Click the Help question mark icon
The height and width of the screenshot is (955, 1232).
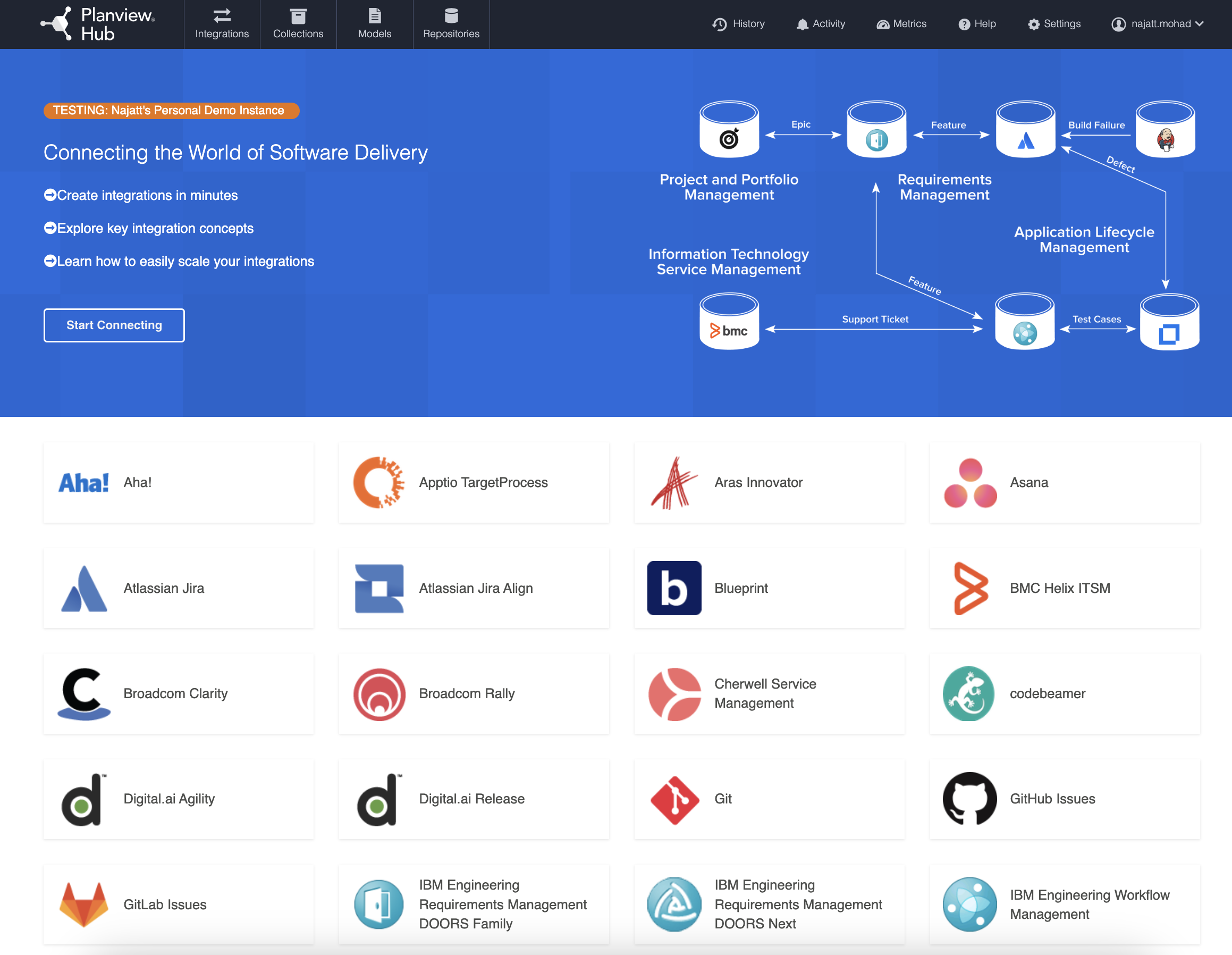tap(964, 24)
